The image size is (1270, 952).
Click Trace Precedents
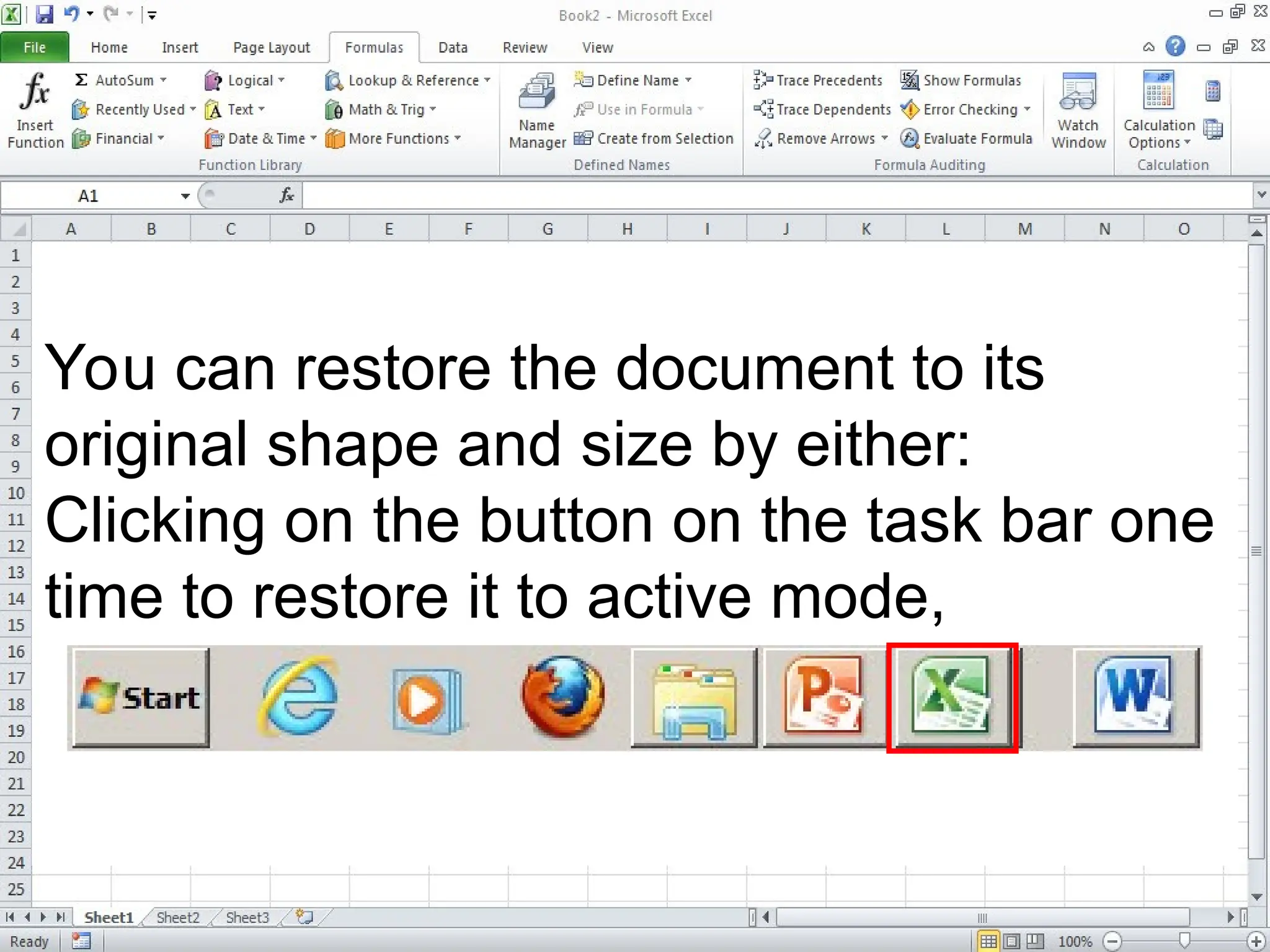click(819, 81)
